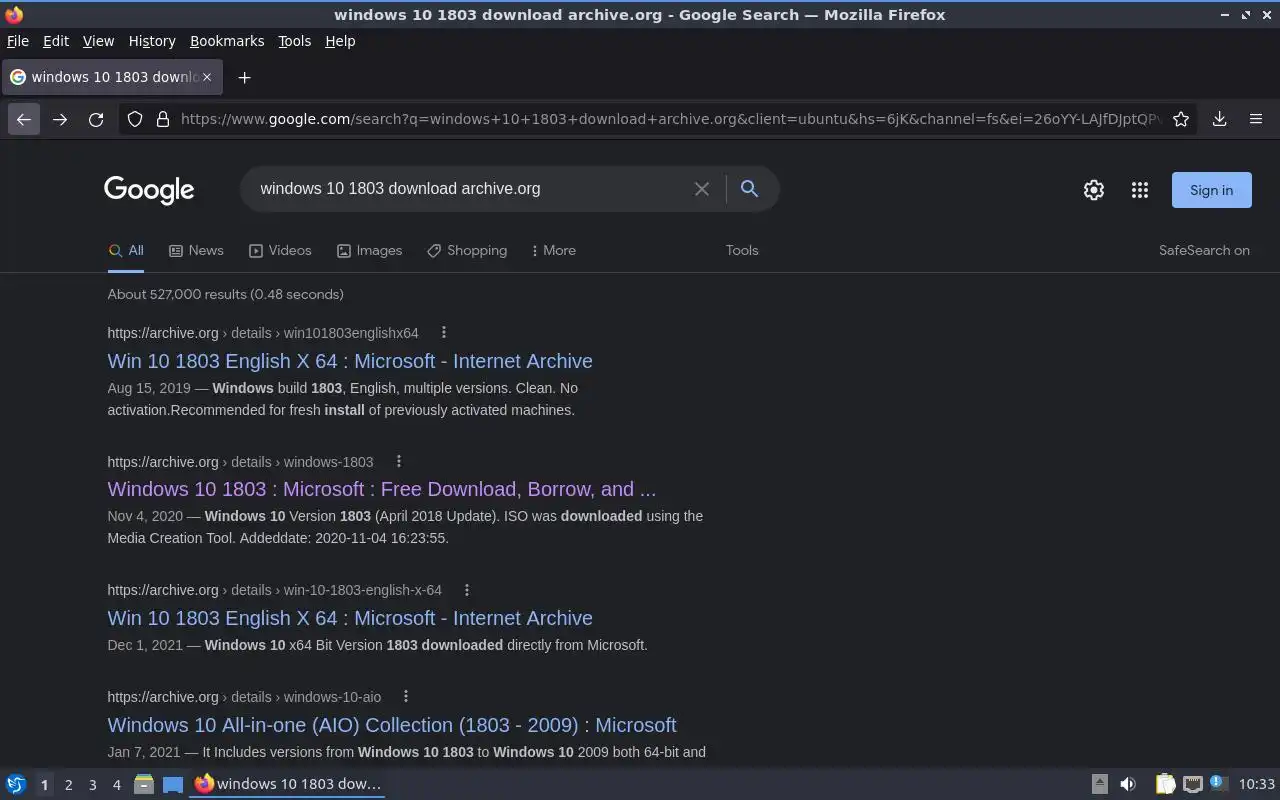Select the All results tab
The width and height of the screenshot is (1280, 800).
tap(126, 250)
